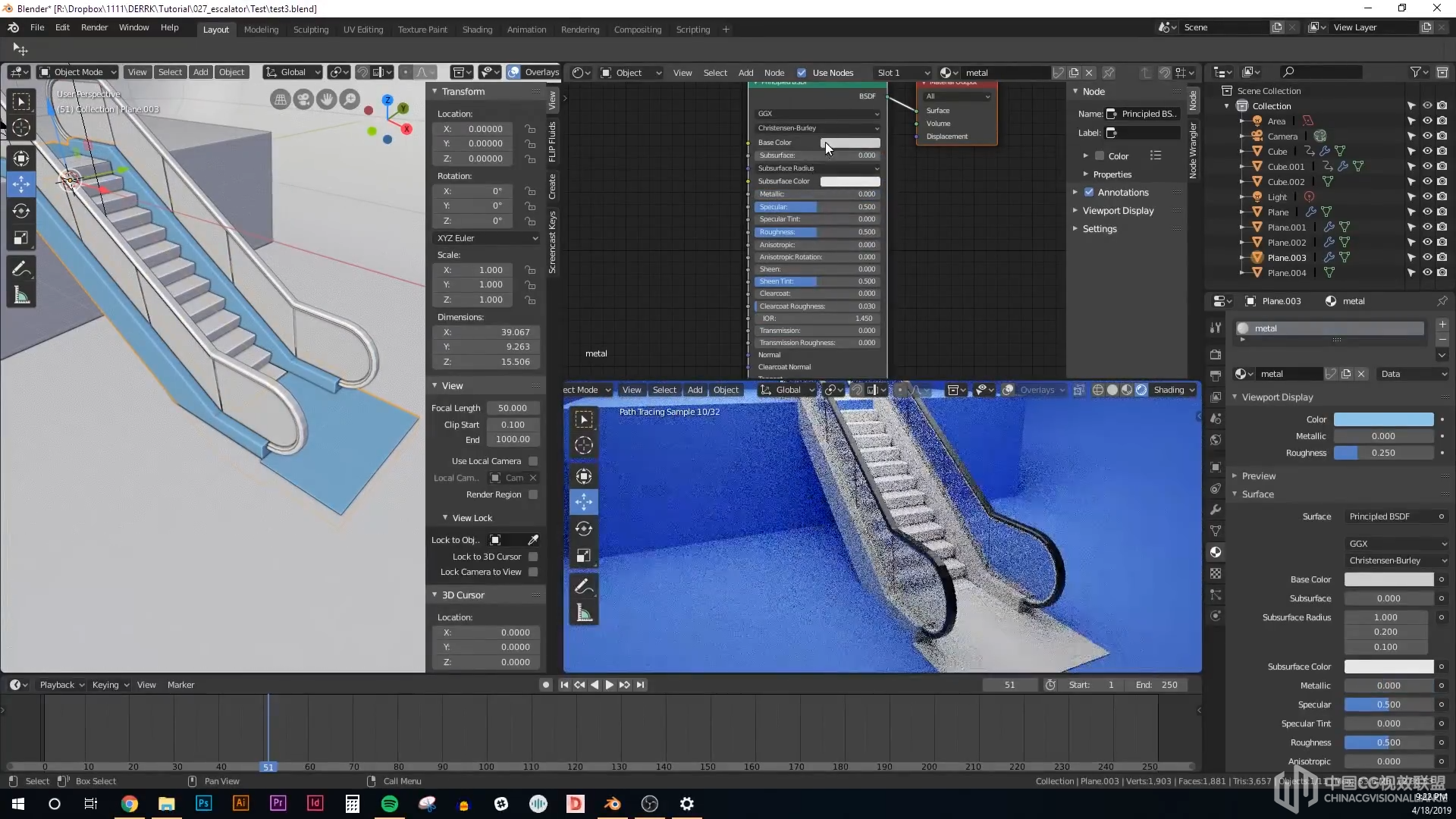Expand the Preview section in material properties
Viewport: 1456px width, 819px height.
pyautogui.click(x=1258, y=476)
